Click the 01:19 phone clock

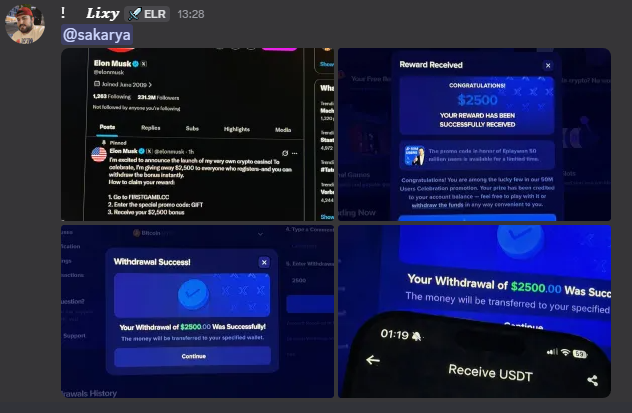[394, 334]
